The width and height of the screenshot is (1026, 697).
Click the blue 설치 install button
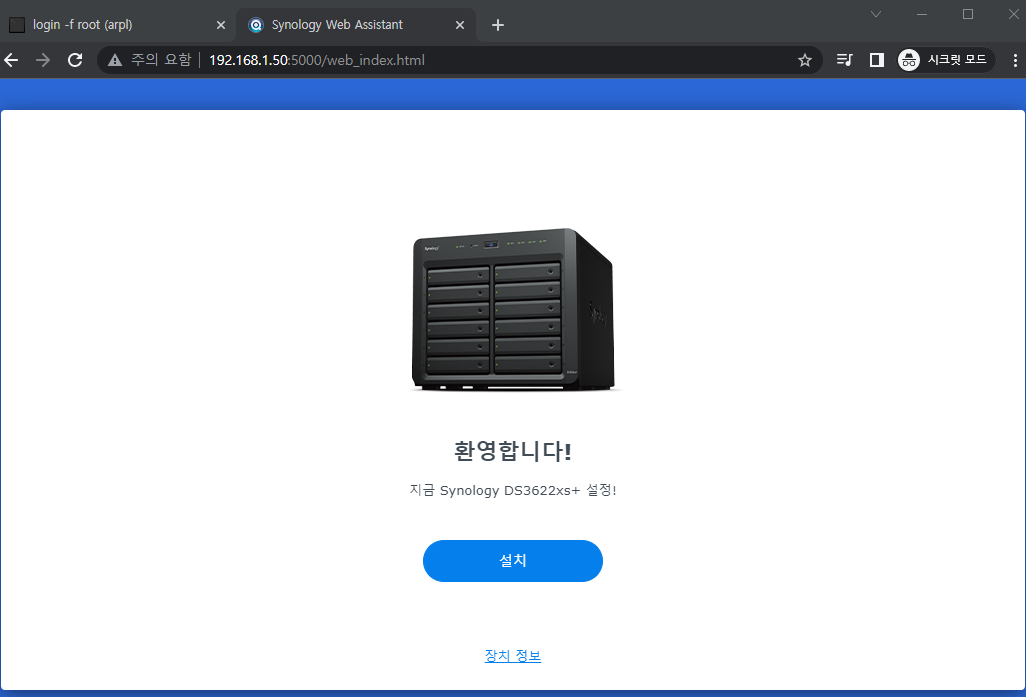pyautogui.click(x=512, y=561)
